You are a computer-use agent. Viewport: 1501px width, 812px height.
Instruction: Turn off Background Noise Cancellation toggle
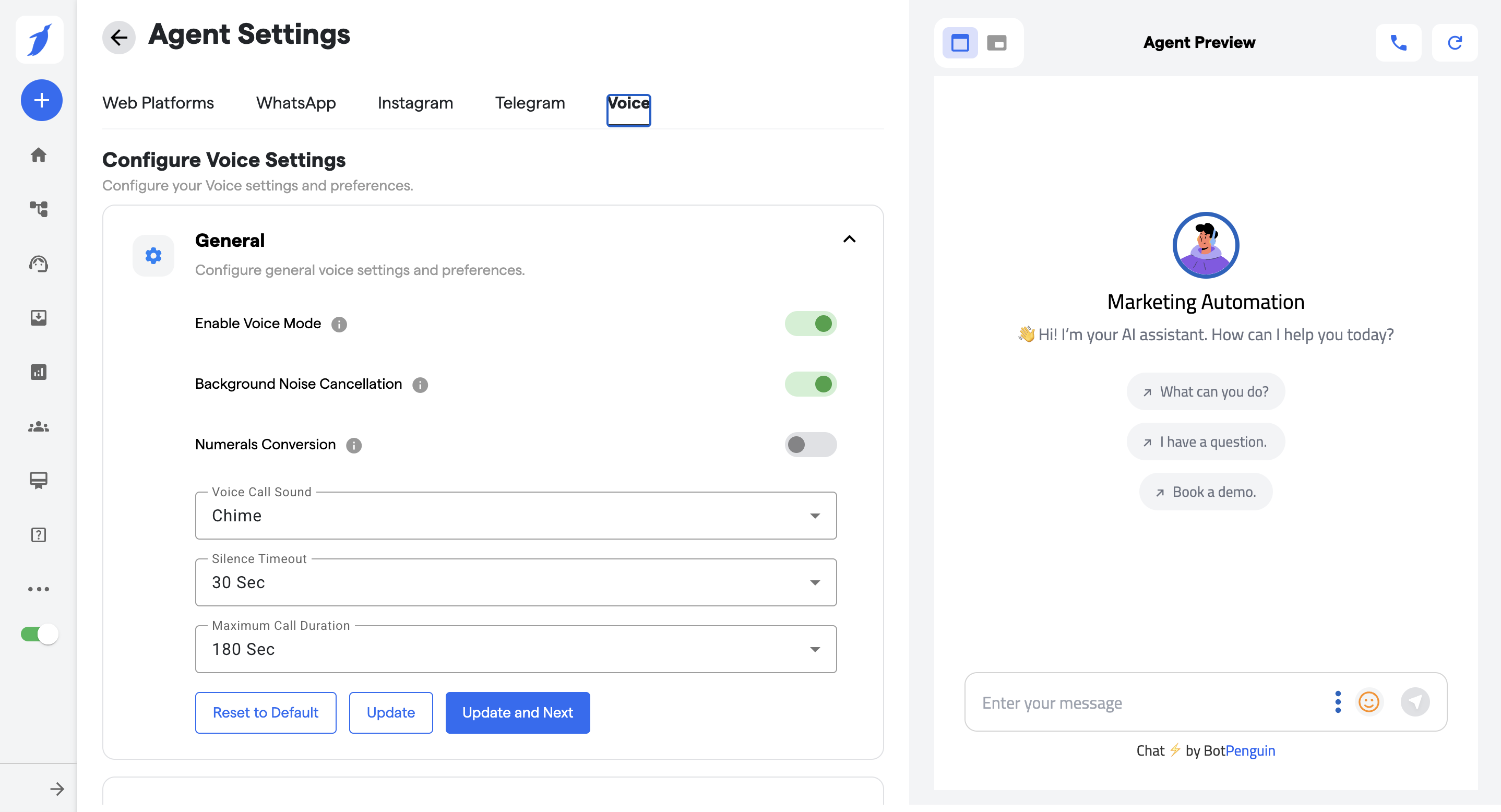pyautogui.click(x=810, y=384)
